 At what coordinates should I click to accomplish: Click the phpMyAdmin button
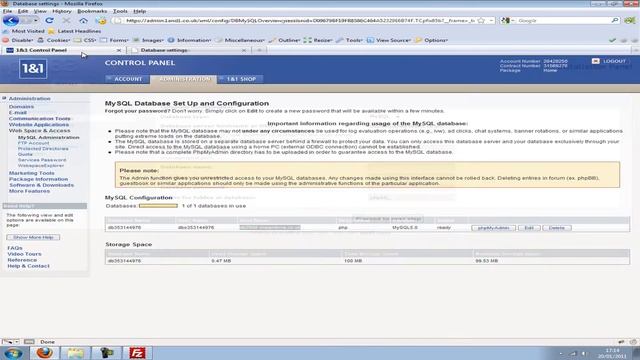(x=493, y=228)
